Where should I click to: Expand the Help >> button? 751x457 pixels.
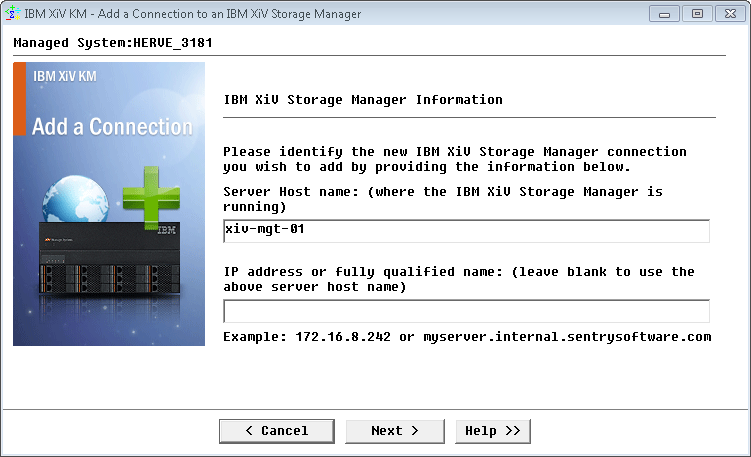tap(493, 431)
